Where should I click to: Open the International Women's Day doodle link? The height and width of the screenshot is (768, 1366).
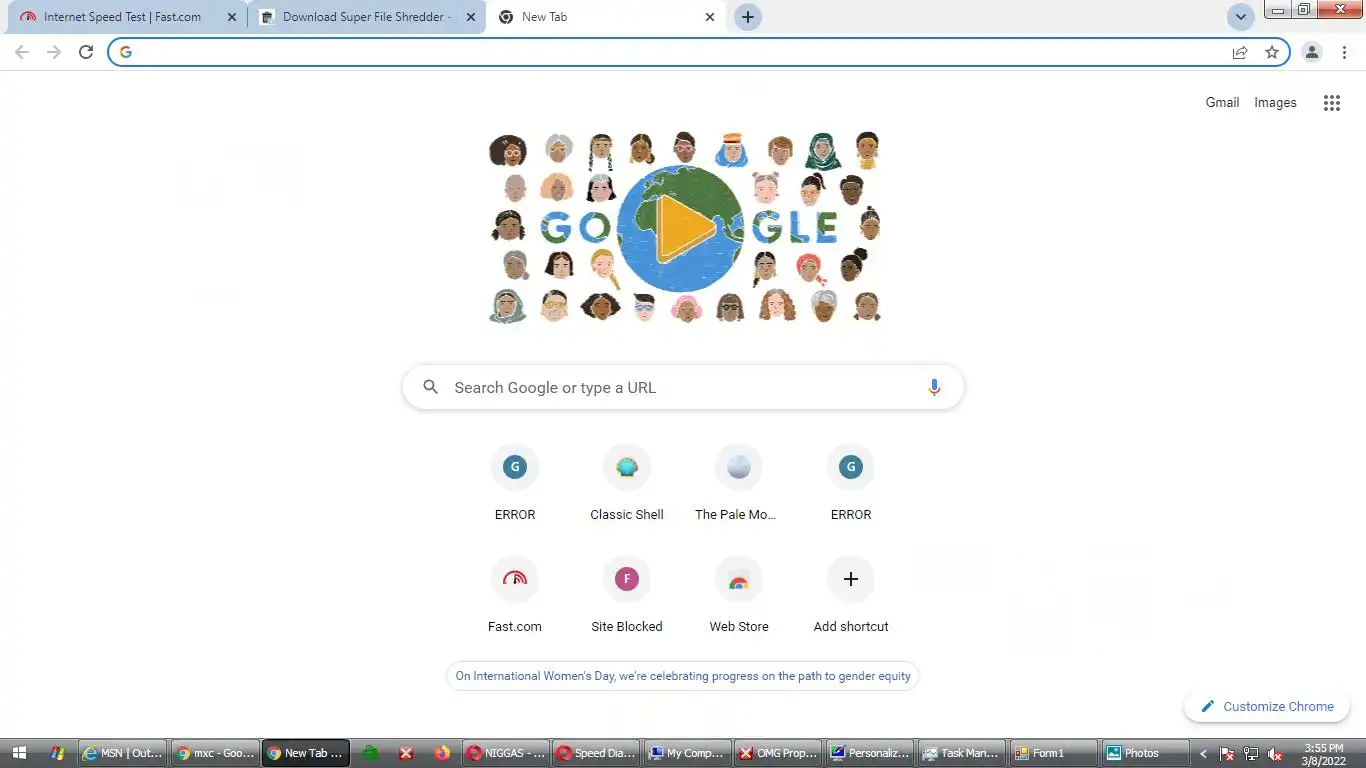pyautogui.click(x=683, y=676)
